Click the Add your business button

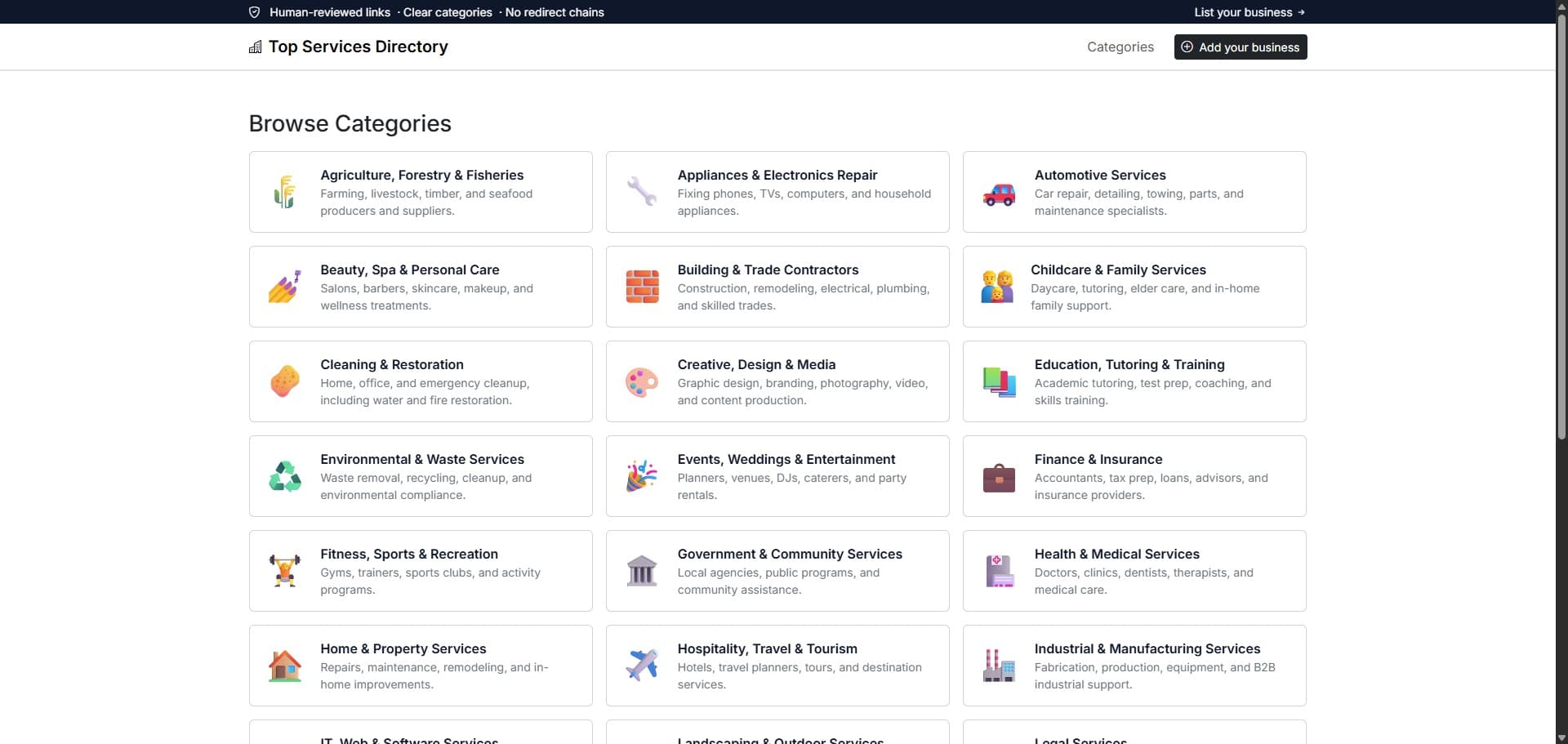(1240, 47)
